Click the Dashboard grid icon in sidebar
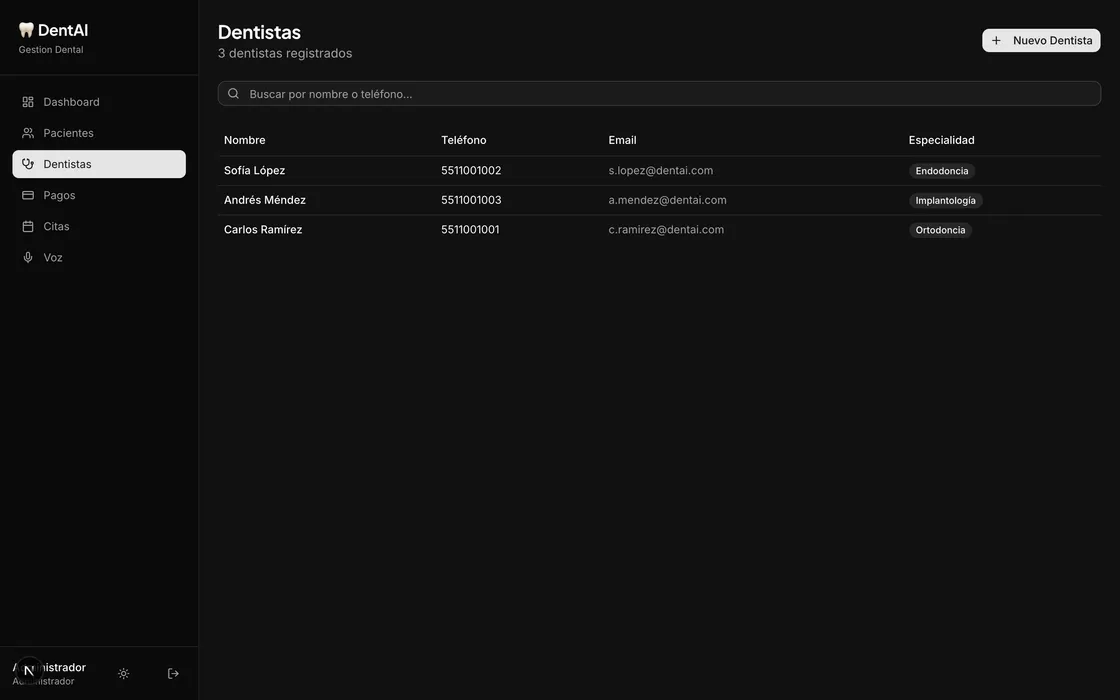 [28, 102]
